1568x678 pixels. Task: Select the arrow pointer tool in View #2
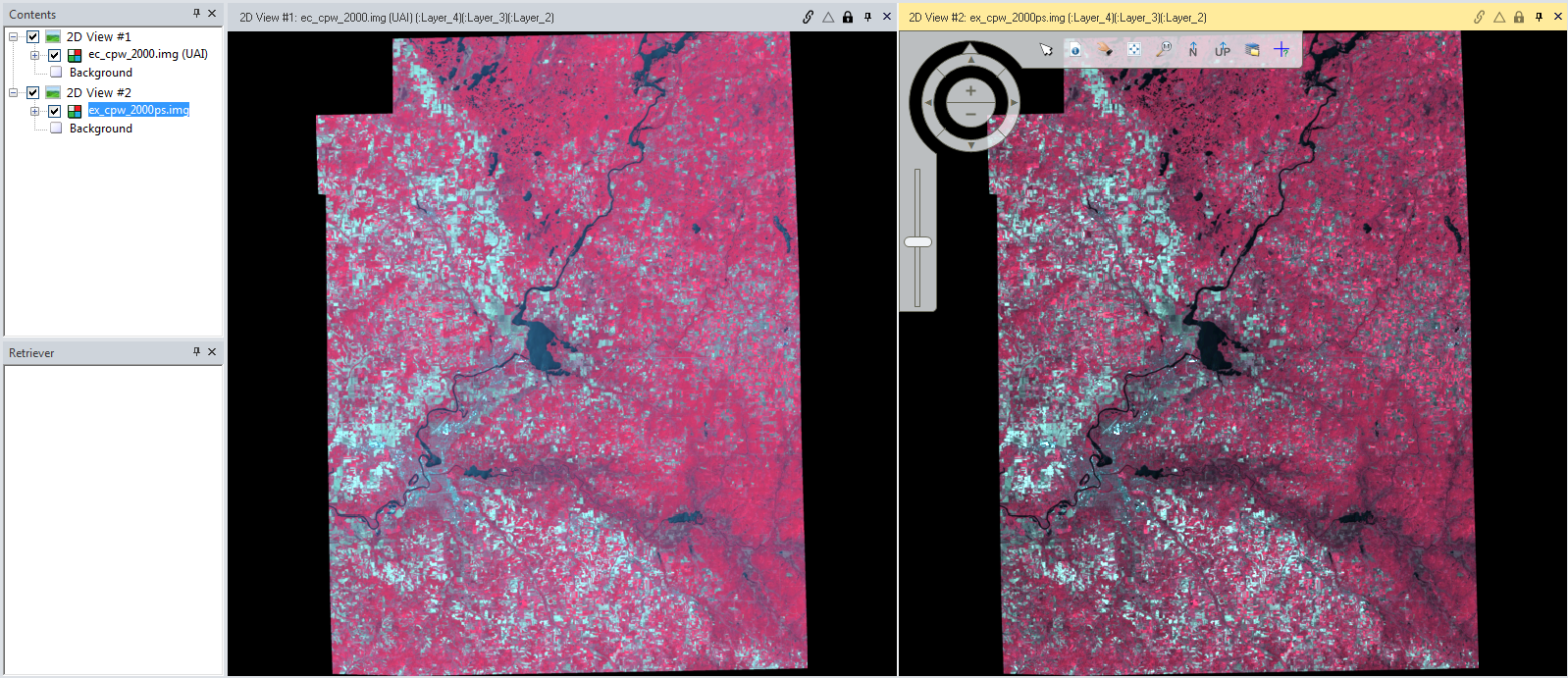[1046, 49]
